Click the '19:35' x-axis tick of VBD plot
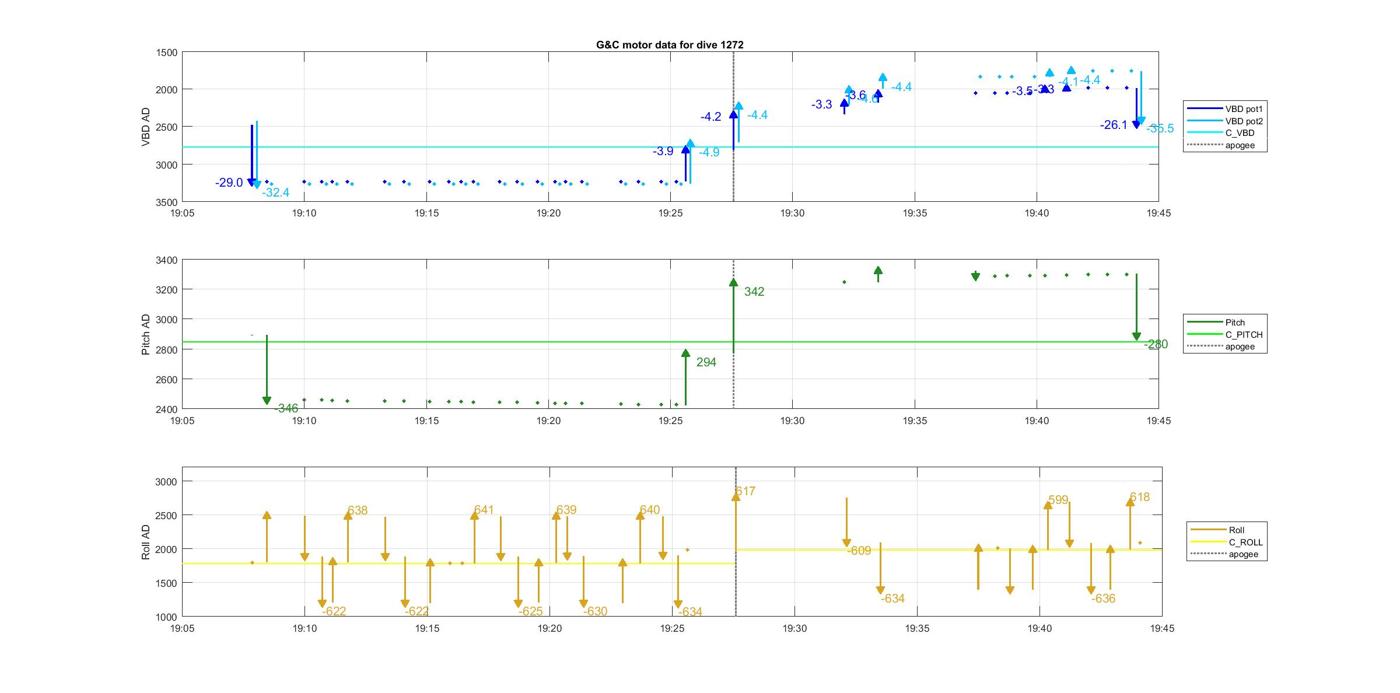Viewport: 1400px width, 693px height. (915, 213)
